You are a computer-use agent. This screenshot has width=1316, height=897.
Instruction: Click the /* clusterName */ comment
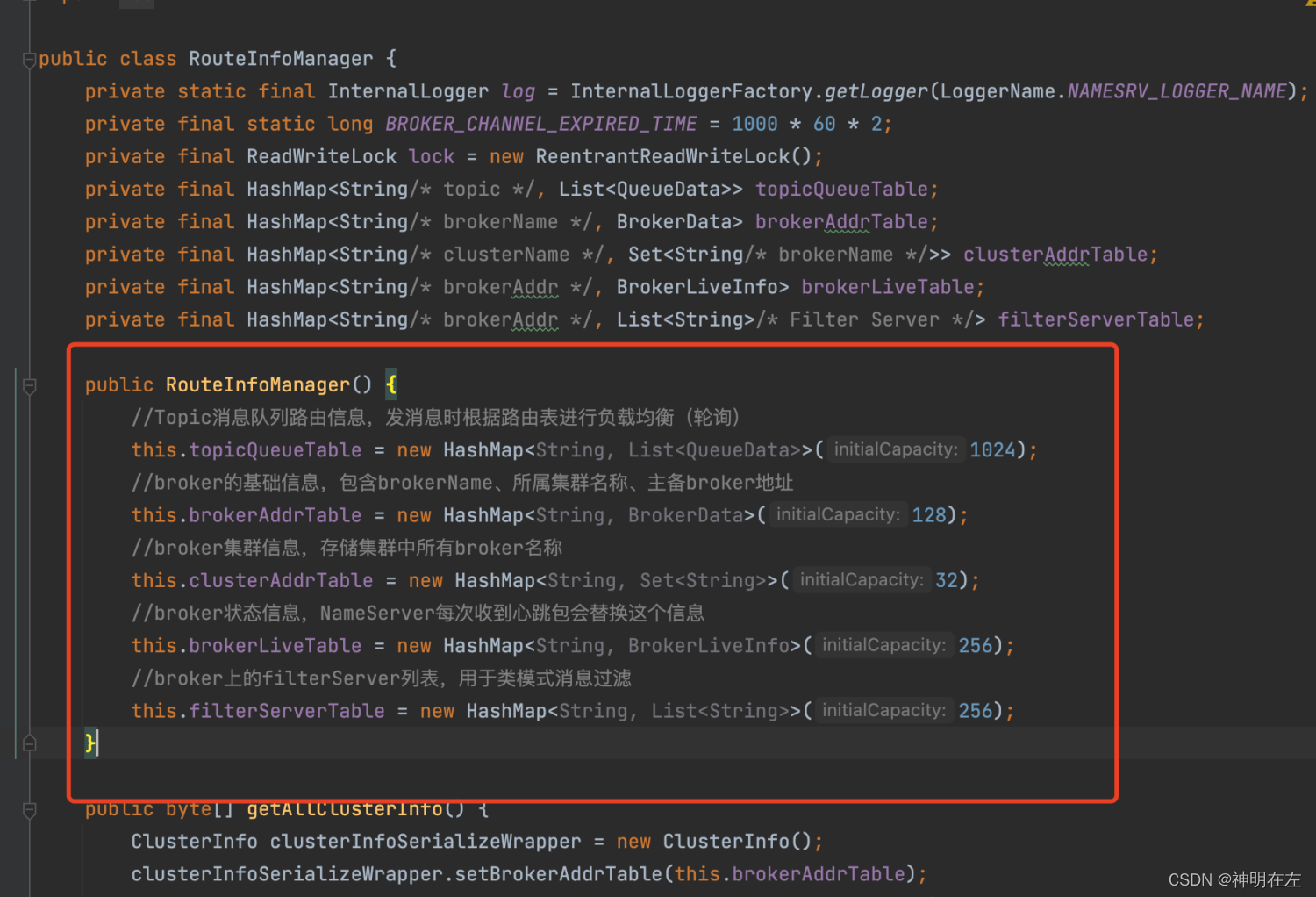(511, 254)
